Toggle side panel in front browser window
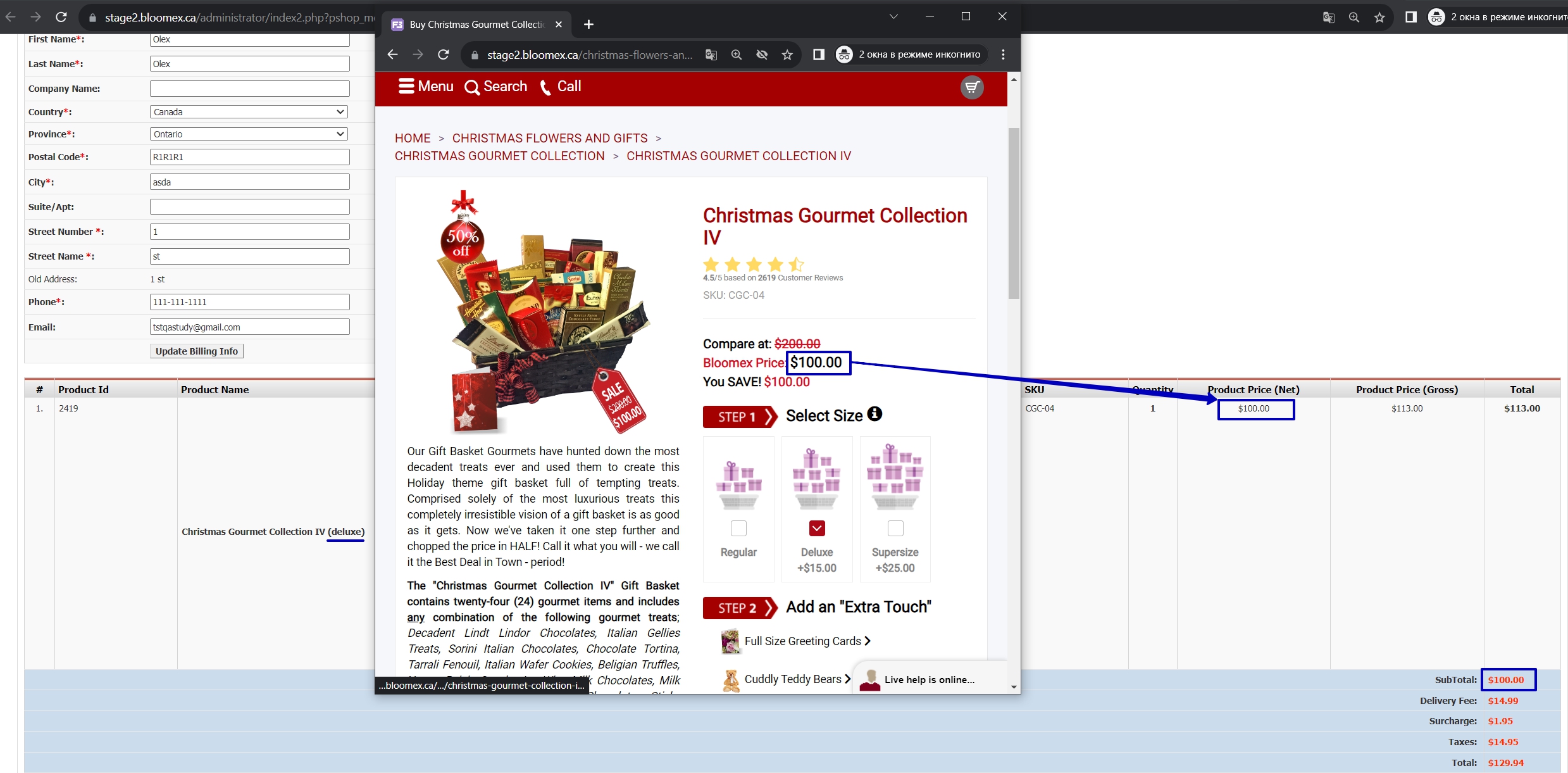1568x773 pixels. point(819,54)
